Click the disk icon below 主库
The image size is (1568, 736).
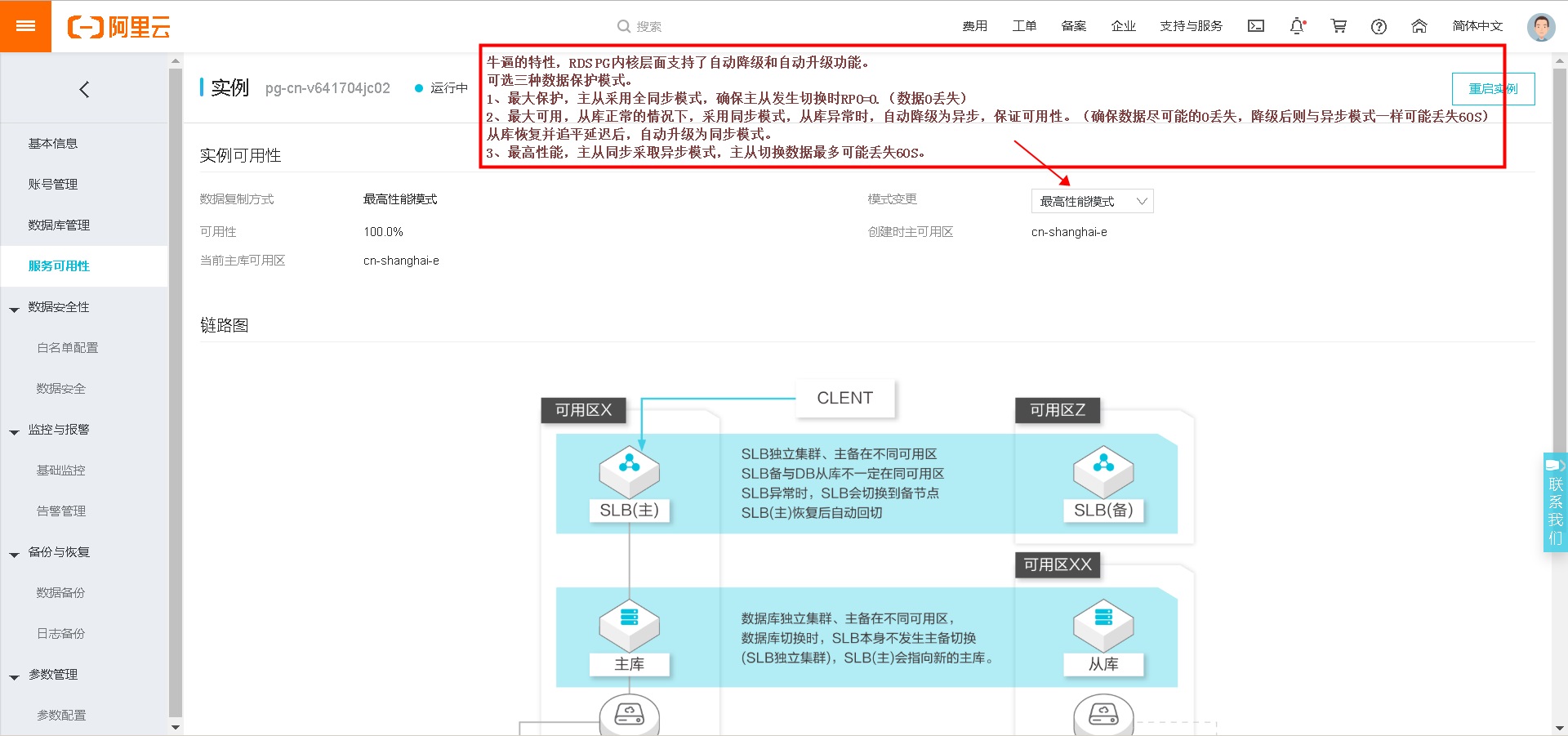629,715
